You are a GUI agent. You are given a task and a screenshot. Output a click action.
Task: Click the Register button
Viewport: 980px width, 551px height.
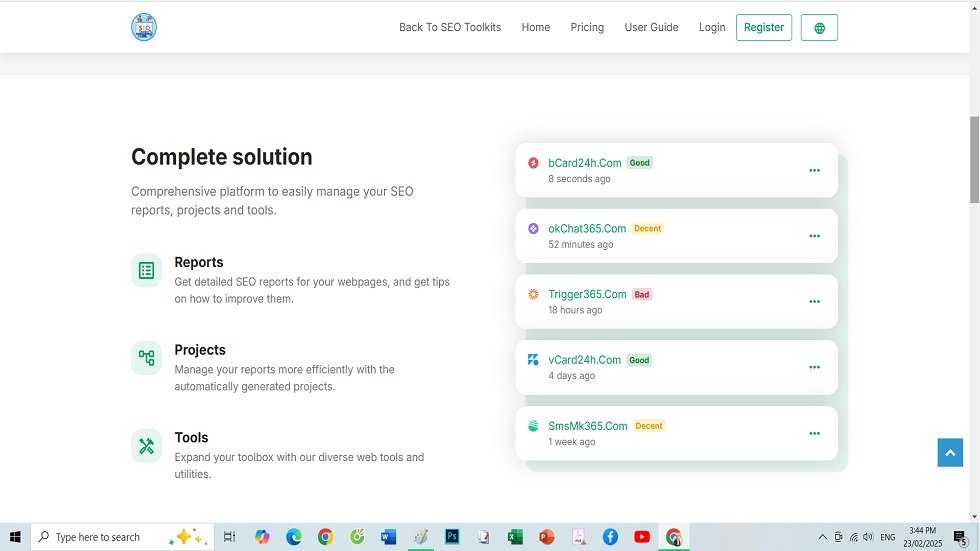(763, 28)
